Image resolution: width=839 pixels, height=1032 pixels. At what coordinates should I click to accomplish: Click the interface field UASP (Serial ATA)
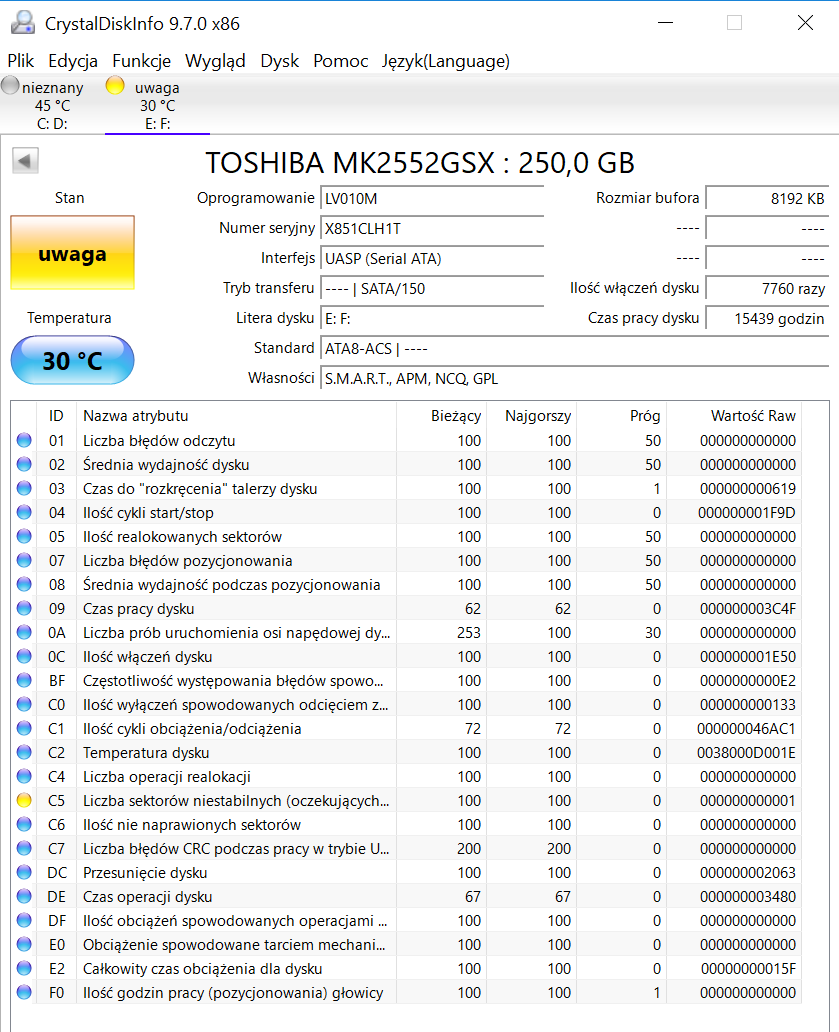tap(432, 259)
